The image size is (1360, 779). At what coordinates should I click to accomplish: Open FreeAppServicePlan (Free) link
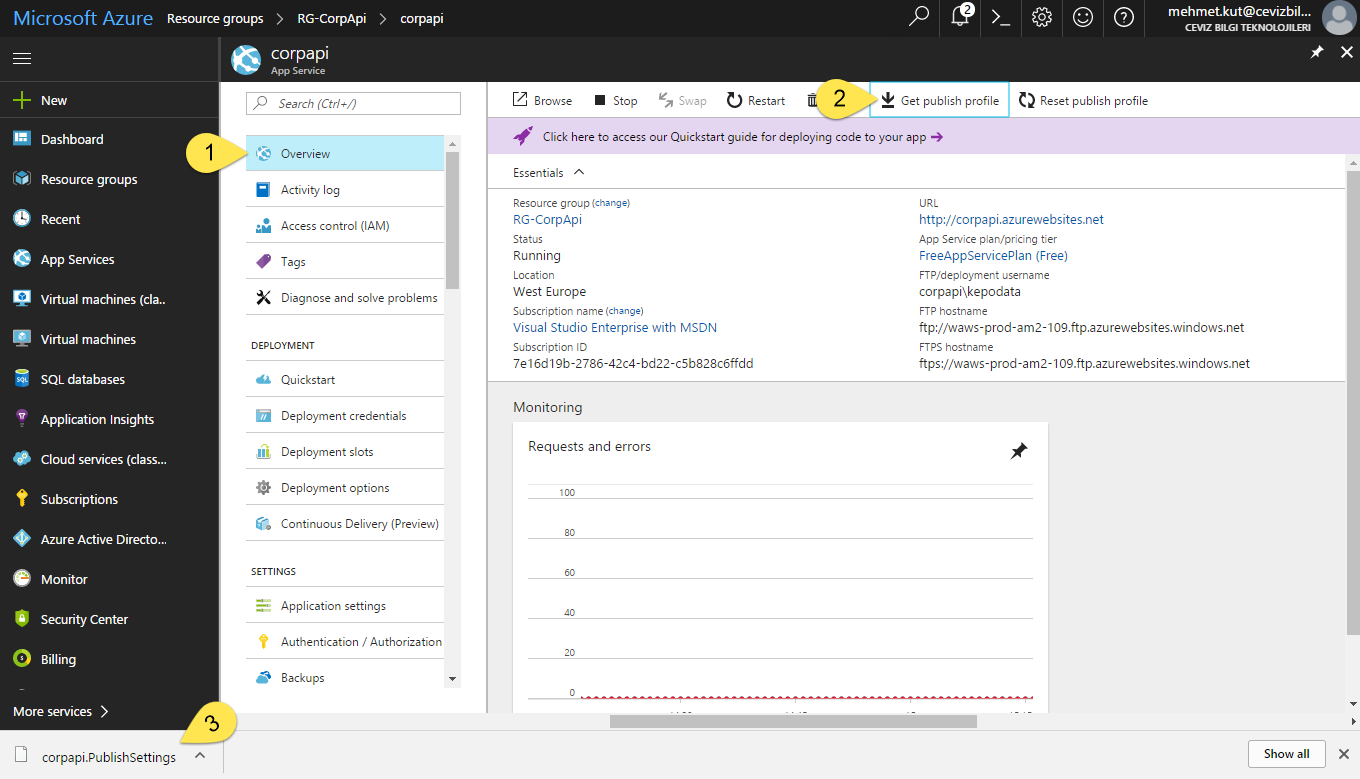993,255
